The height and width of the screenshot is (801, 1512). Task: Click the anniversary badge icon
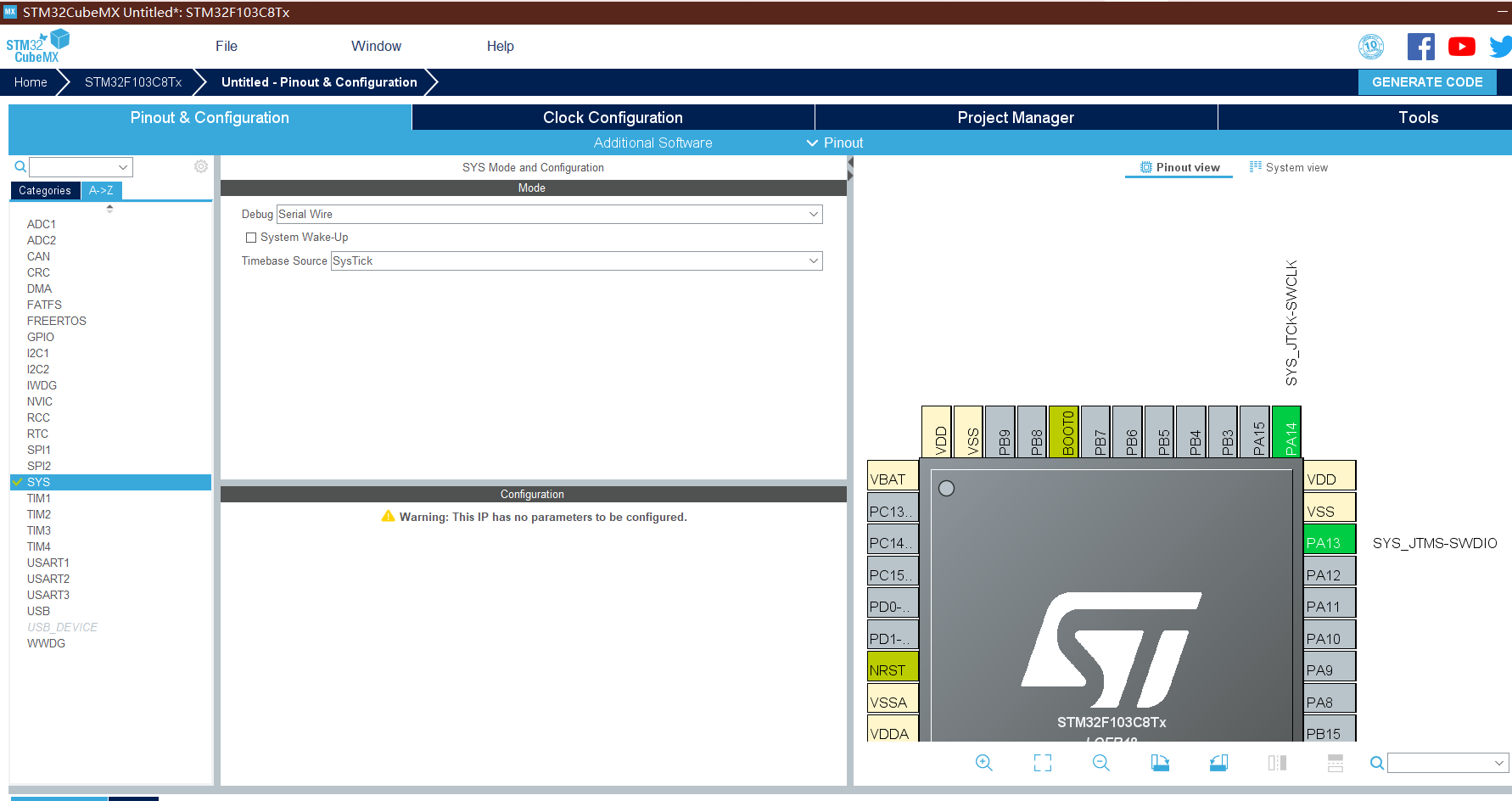1371,47
